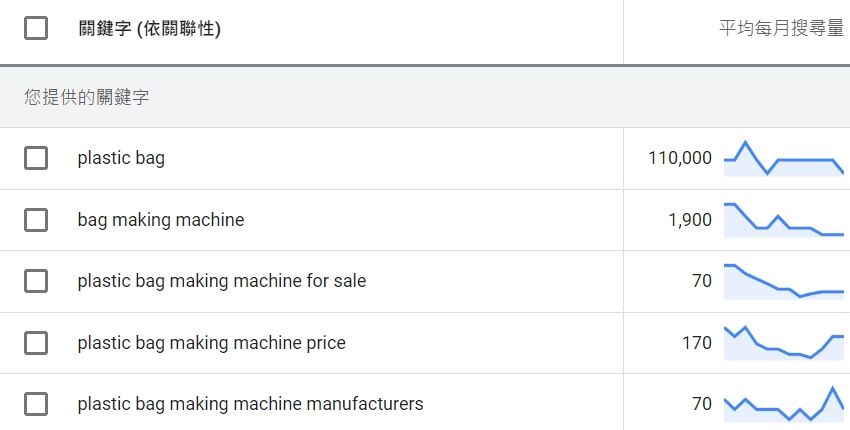
Task: Check plastic bag making machine price row
Action: (x=36, y=343)
